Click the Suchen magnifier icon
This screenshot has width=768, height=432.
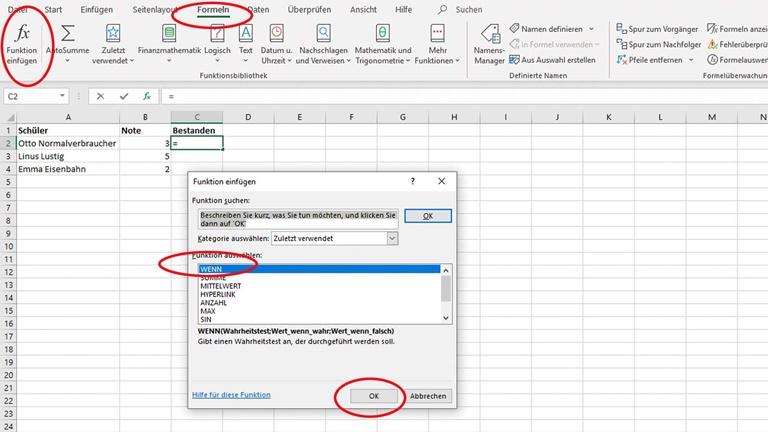(x=443, y=9)
